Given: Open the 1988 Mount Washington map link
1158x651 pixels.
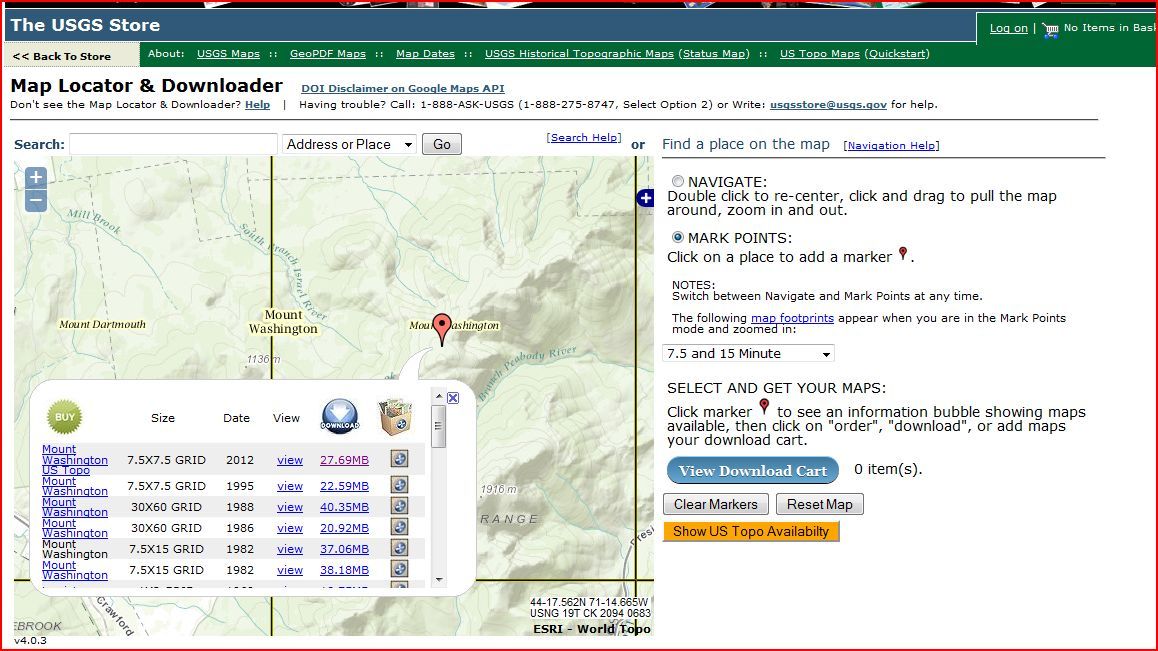Looking at the screenshot, I should tap(75, 507).
